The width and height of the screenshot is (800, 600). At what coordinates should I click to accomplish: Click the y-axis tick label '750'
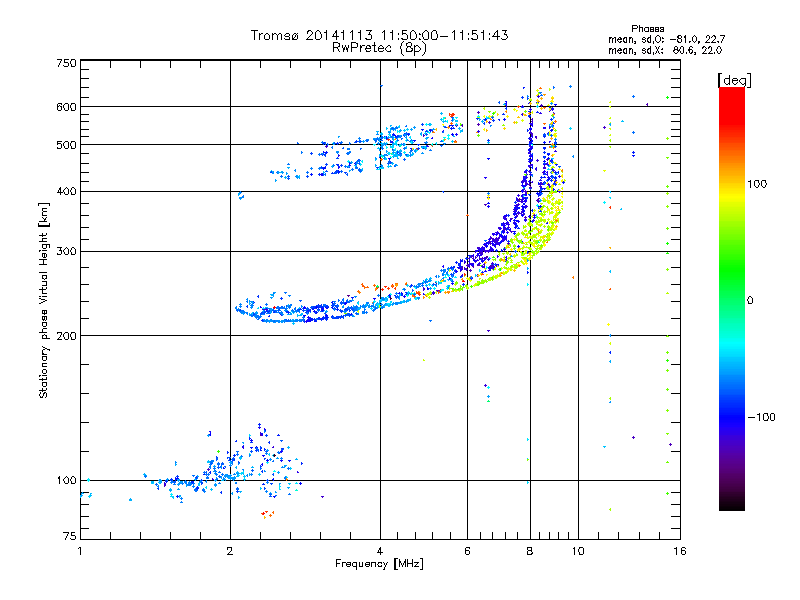coord(67,63)
